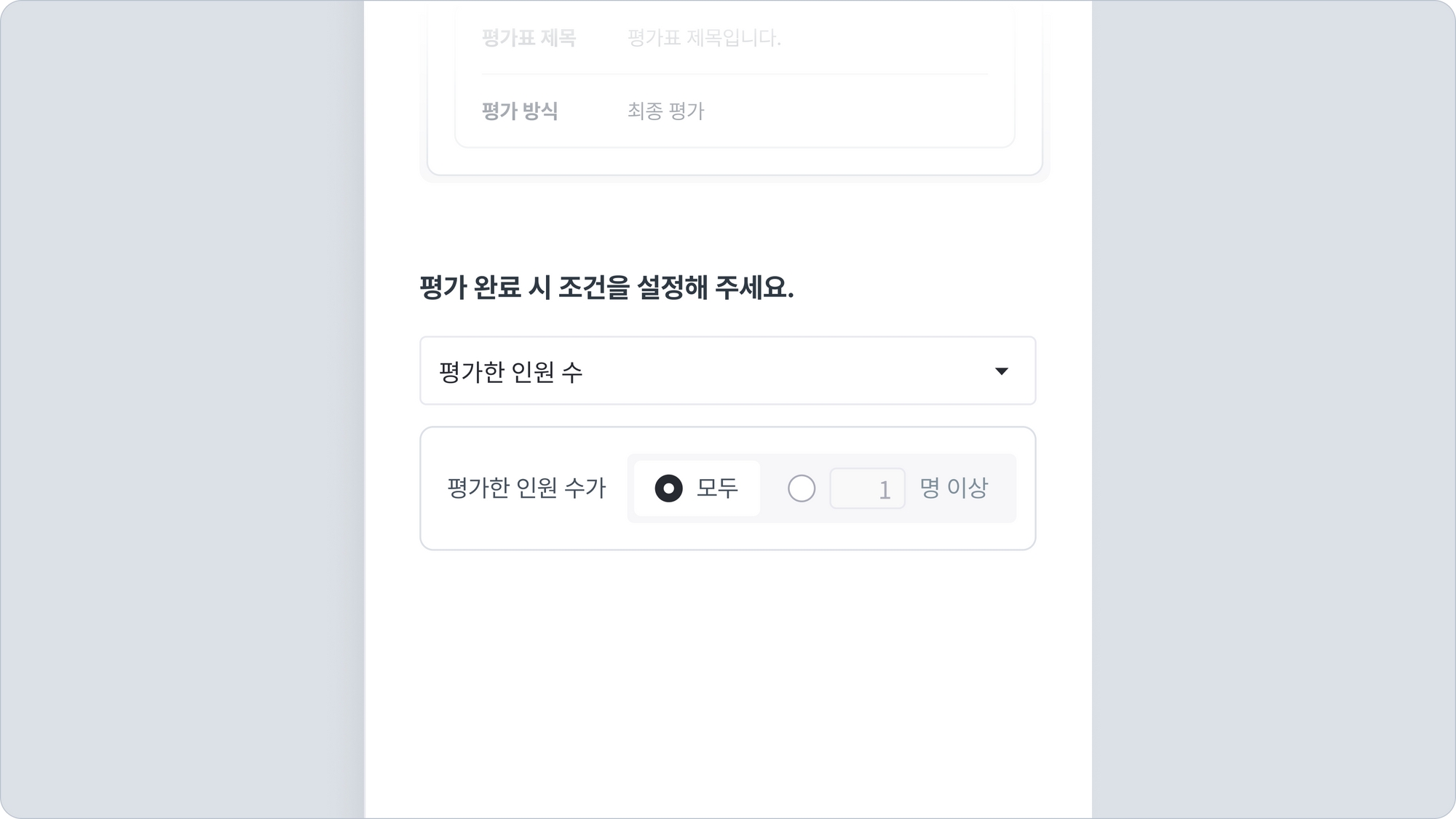Click the 명 이상 label text

(x=954, y=488)
